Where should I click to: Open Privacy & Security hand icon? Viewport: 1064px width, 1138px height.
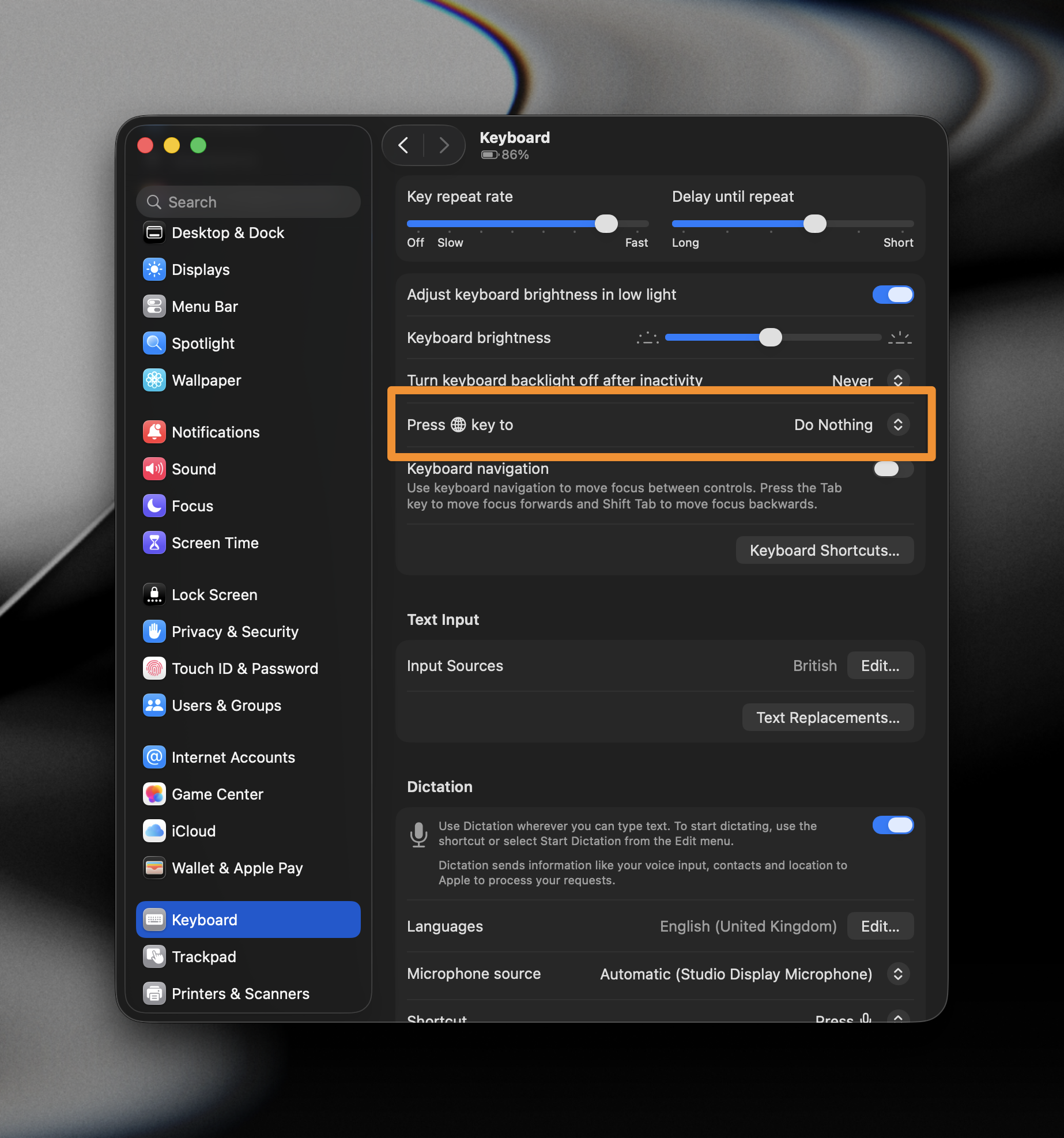[154, 632]
